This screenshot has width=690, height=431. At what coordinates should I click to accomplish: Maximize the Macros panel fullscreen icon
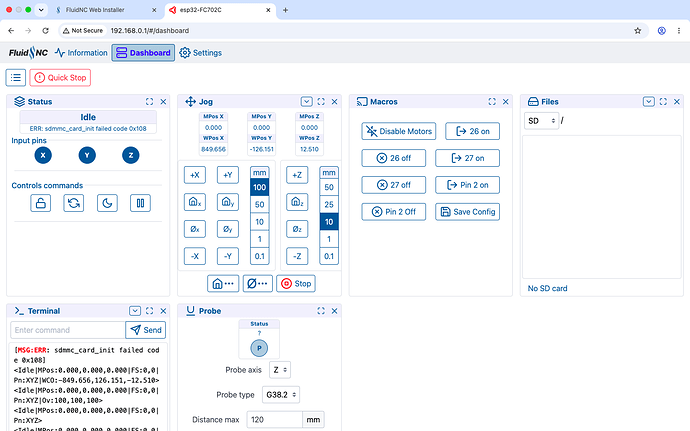pos(492,102)
